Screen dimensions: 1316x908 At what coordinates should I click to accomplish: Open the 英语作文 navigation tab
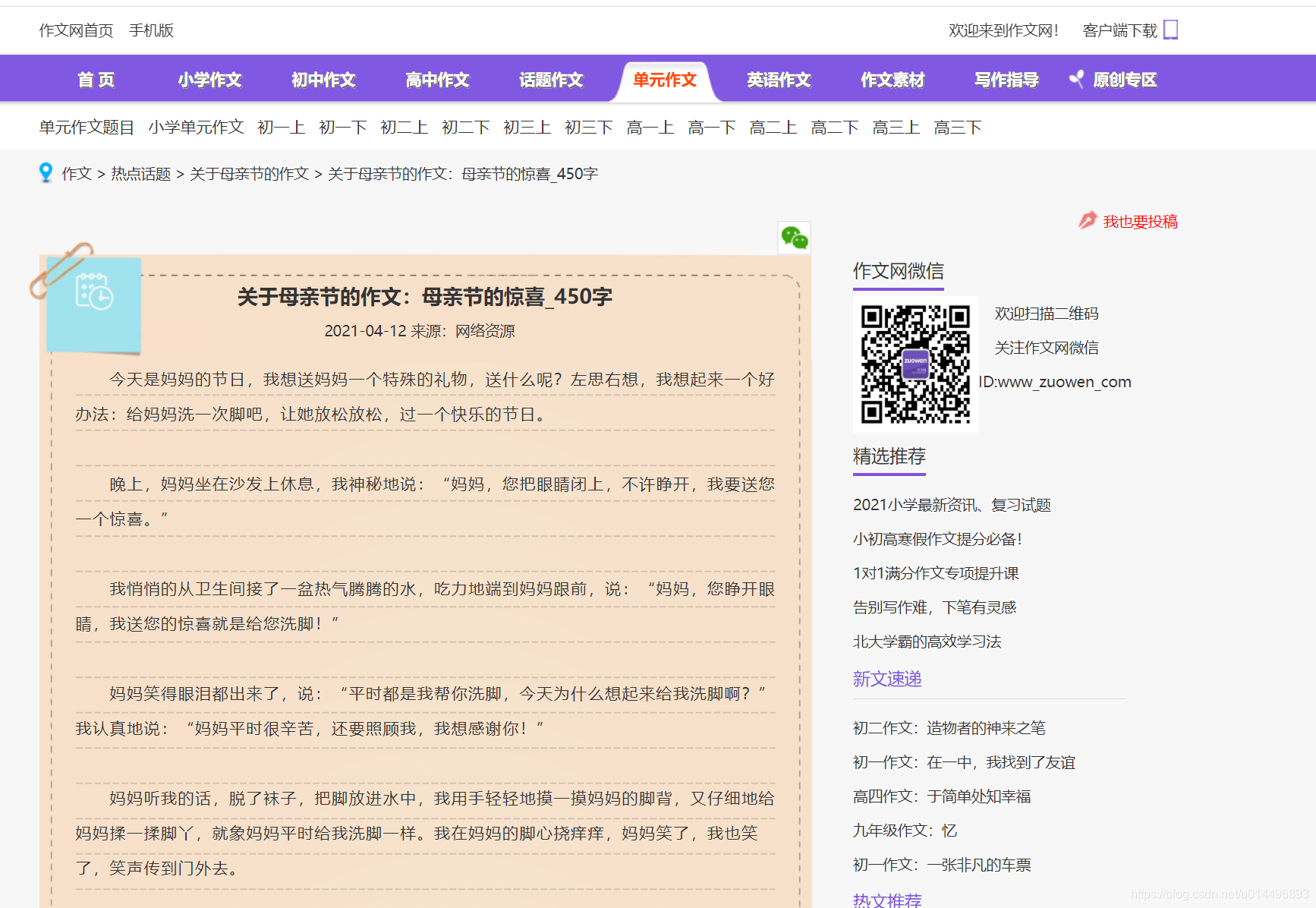point(779,80)
